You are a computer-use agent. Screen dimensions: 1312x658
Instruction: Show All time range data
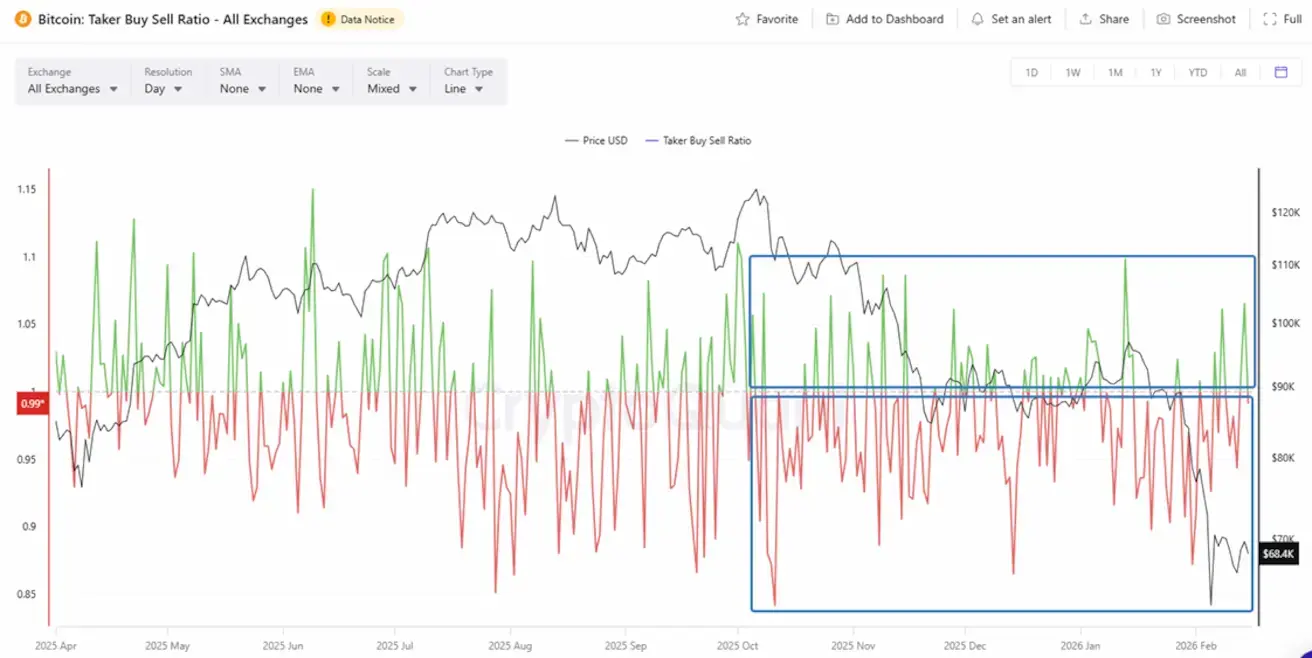click(1240, 72)
